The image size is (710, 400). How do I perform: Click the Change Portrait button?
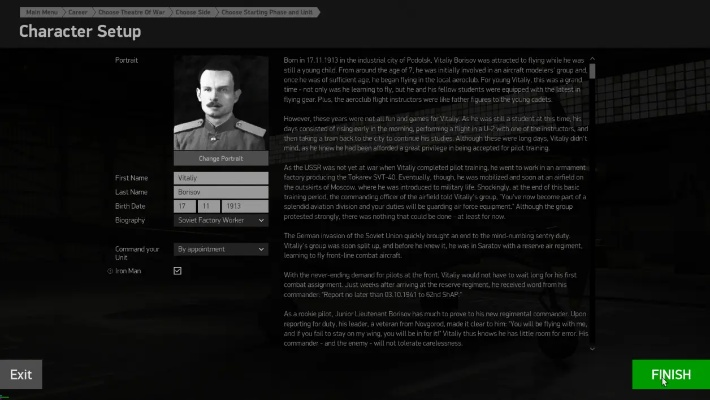click(x=221, y=159)
